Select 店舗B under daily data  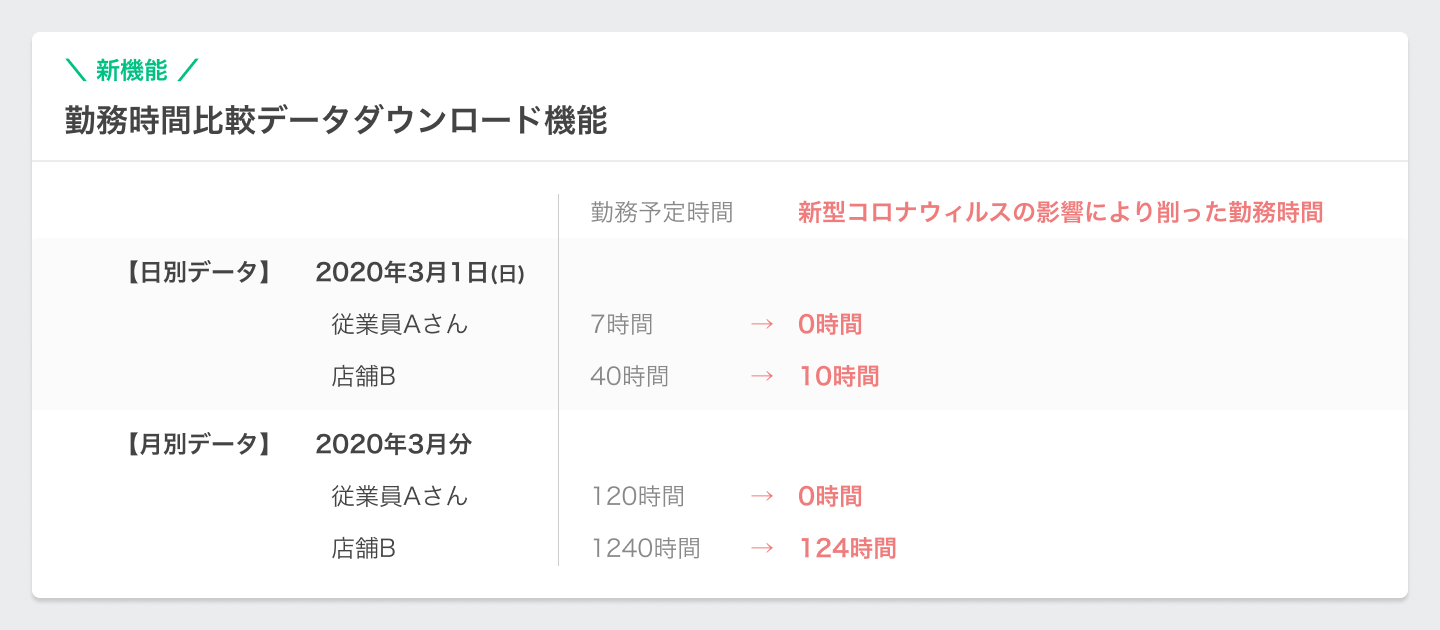coord(364,376)
